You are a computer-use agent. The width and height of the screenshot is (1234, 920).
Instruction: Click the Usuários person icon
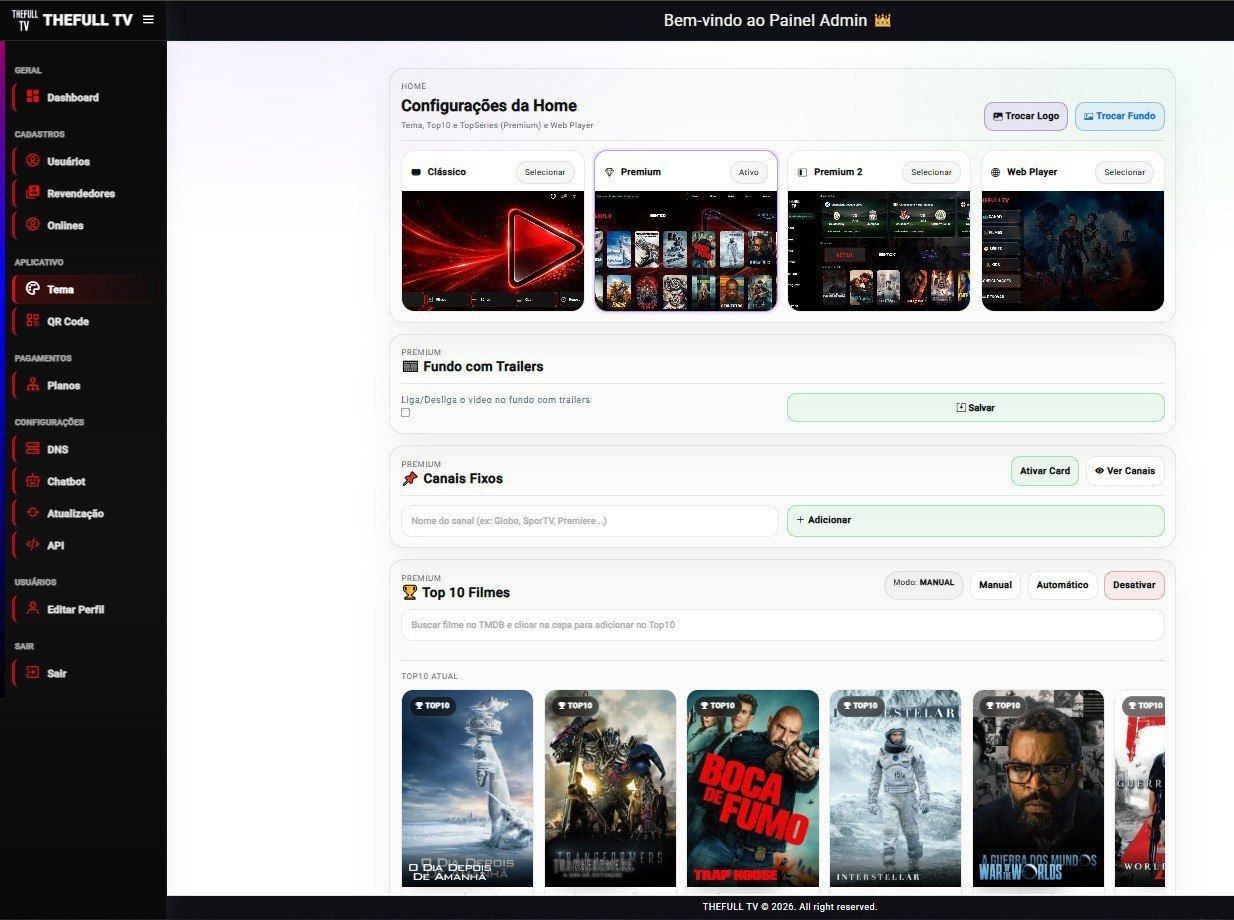coord(33,161)
